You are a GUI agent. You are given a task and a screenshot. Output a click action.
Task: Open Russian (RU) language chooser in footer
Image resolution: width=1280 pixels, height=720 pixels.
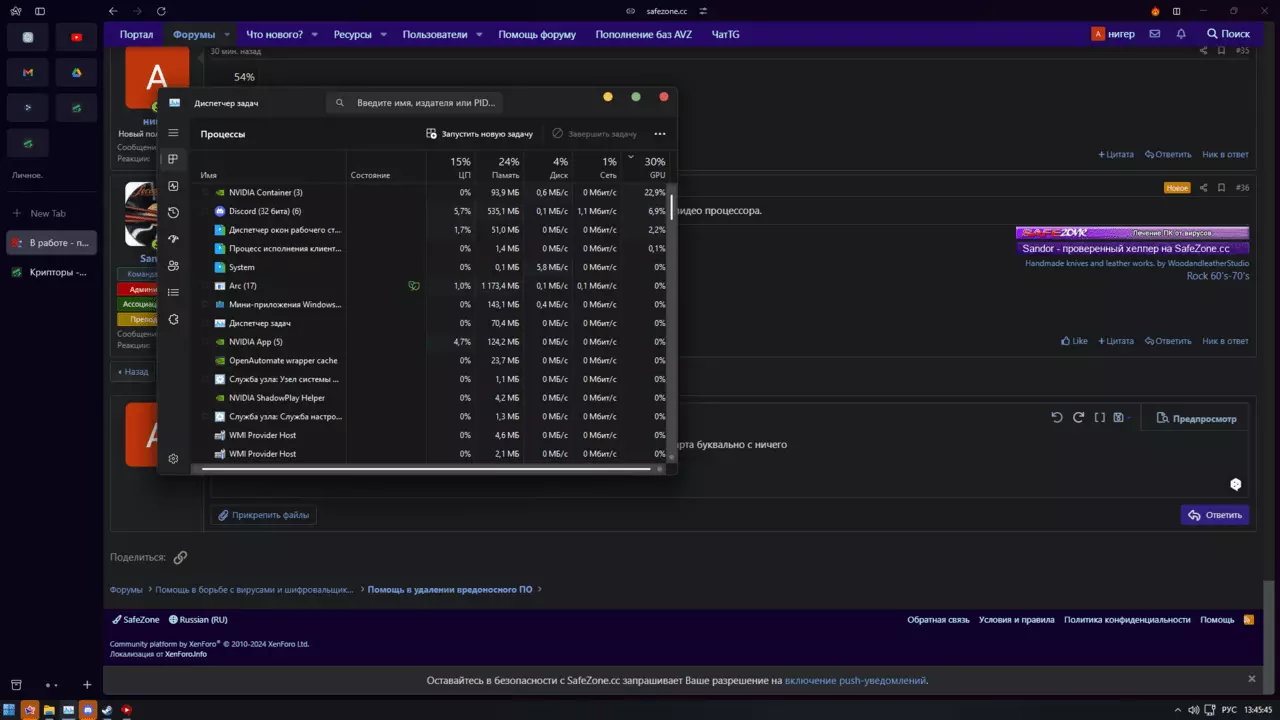[x=198, y=620]
